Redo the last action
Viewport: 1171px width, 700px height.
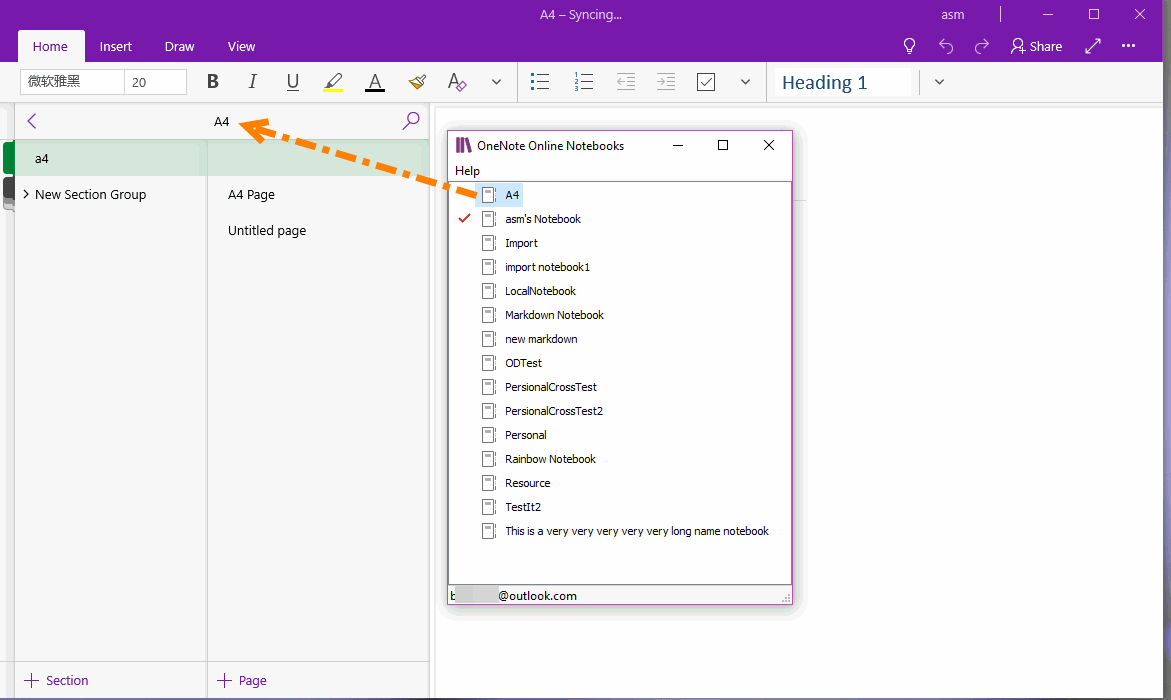pos(982,46)
